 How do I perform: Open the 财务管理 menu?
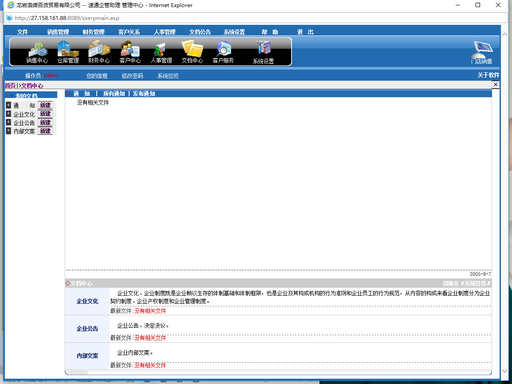(x=94, y=32)
